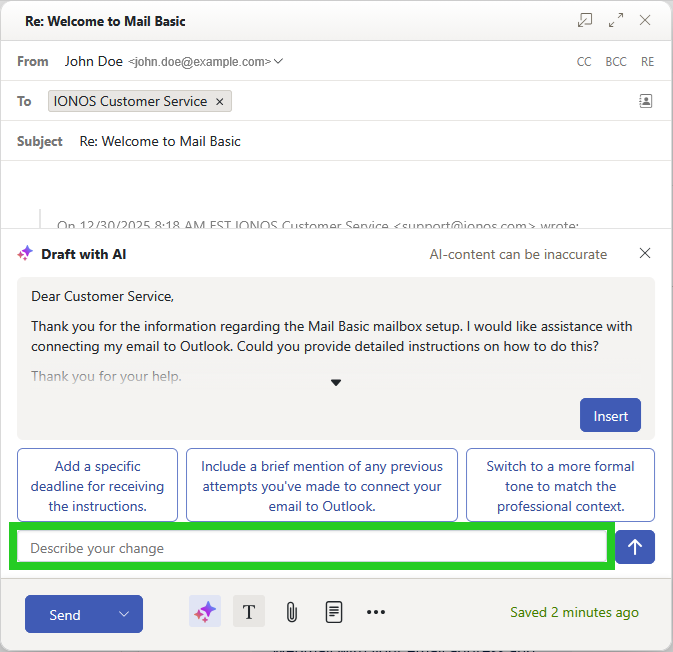This screenshot has height=652, width=673.
Task: Focus the 'Describe your change' input
Action: click(x=312, y=547)
